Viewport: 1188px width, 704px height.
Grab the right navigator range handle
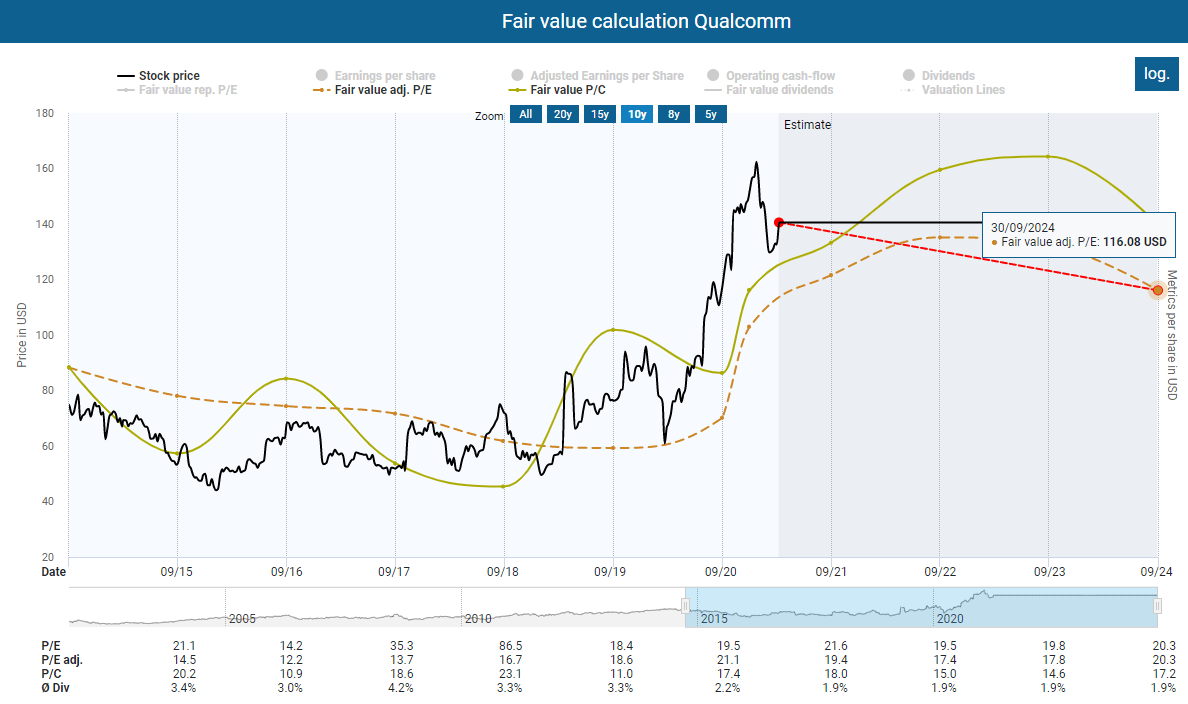1157,606
